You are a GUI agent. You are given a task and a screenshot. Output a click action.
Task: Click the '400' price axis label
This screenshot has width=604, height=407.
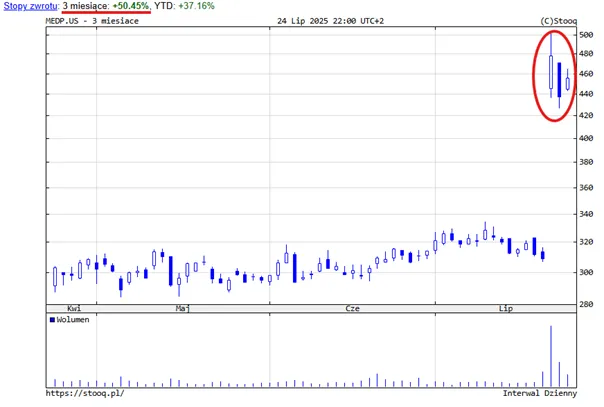[586, 138]
